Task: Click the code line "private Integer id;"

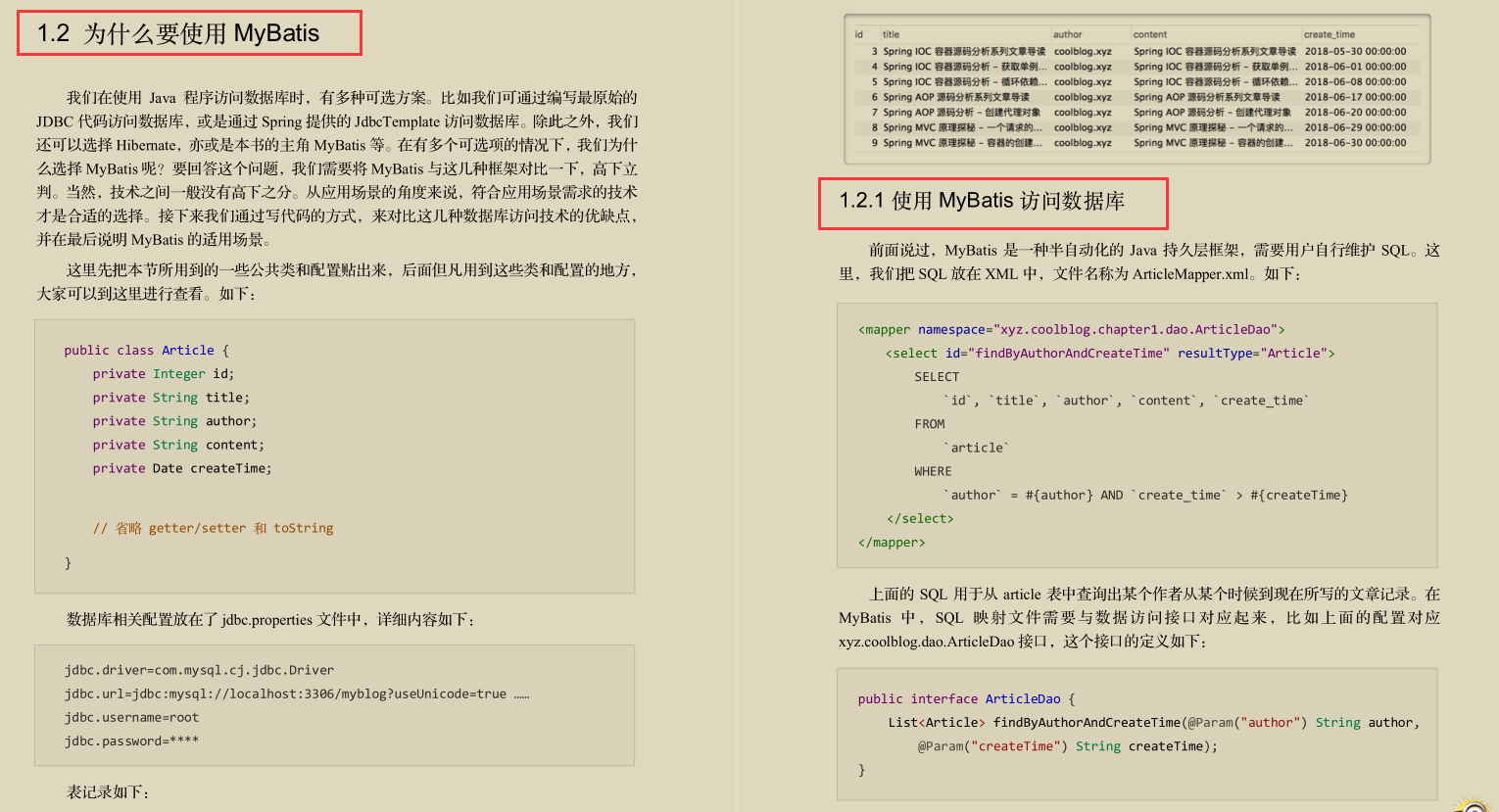Action: tap(164, 373)
